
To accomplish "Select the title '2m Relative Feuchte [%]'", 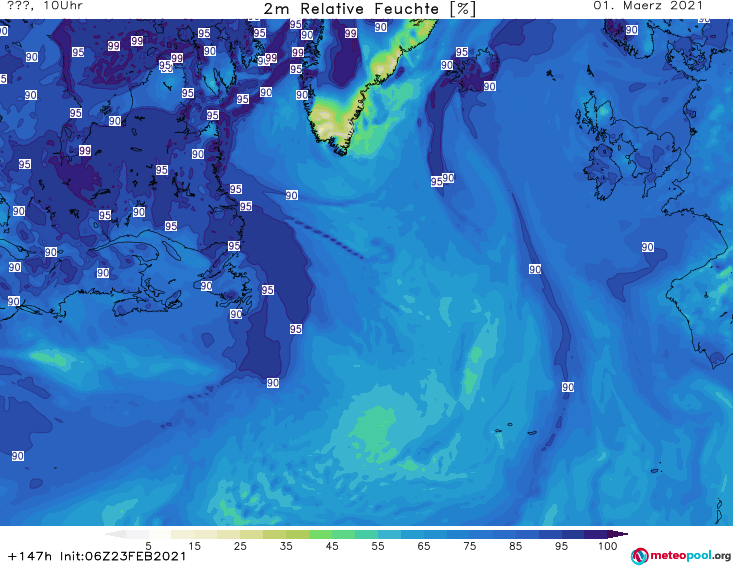I will [x=370, y=9].
